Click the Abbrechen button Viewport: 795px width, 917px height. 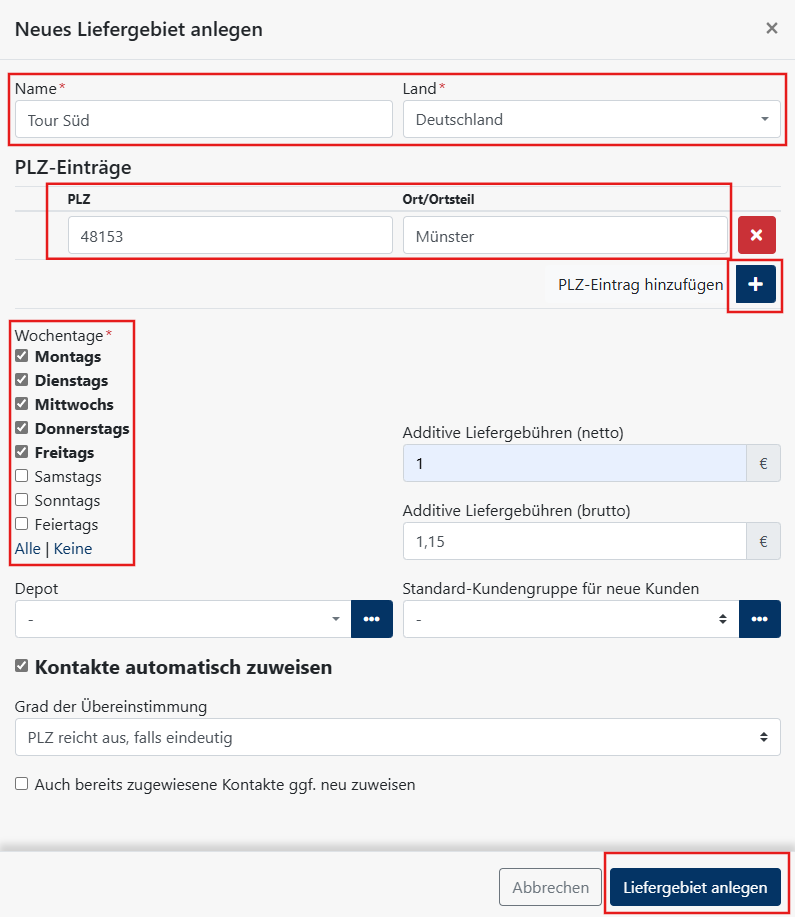point(550,887)
